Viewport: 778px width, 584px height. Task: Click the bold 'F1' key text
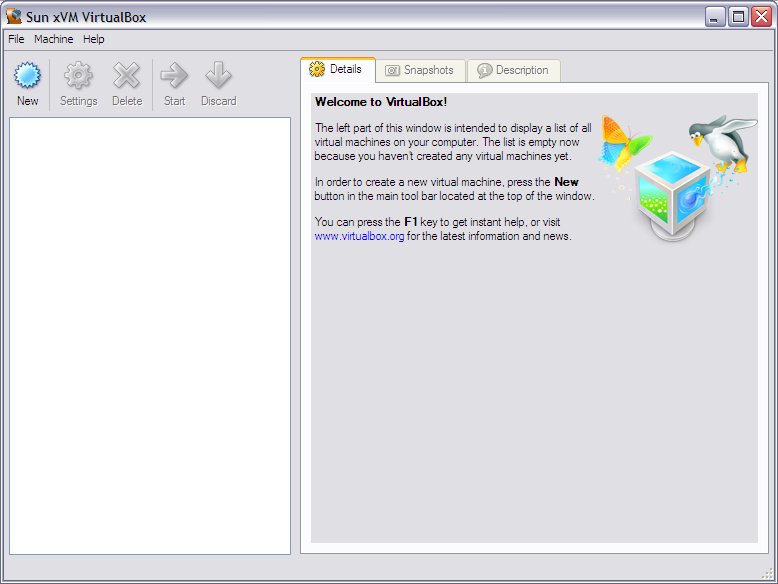pyautogui.click(x=411, y=222)
